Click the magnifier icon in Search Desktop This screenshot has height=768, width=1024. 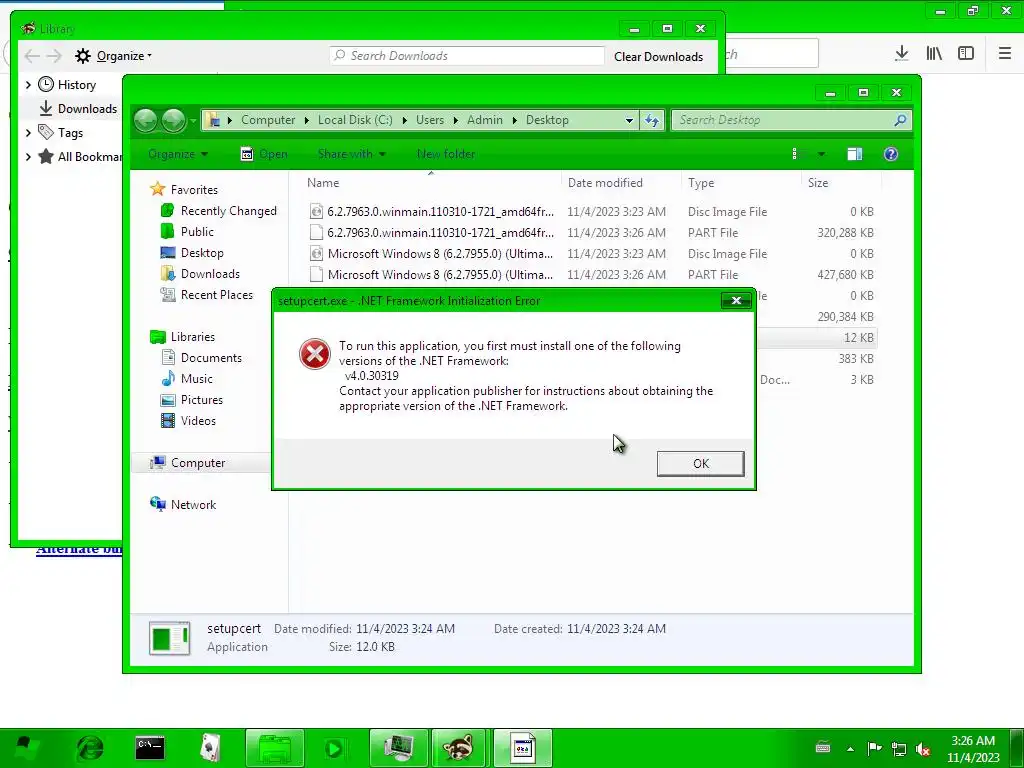[900, 120]
